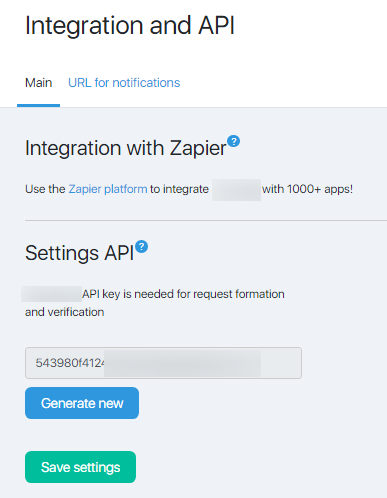Click the question mark next to Settings API
Image resolution: width=387 pixels, height=498 pixels.
pyautogui.click(x=142, y=247)
